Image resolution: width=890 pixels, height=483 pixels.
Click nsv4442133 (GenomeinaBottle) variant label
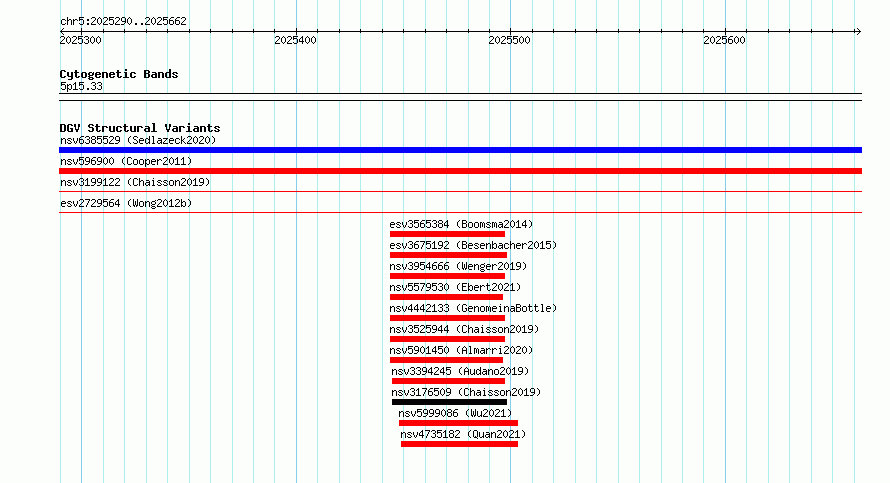(x=473, y=308)
